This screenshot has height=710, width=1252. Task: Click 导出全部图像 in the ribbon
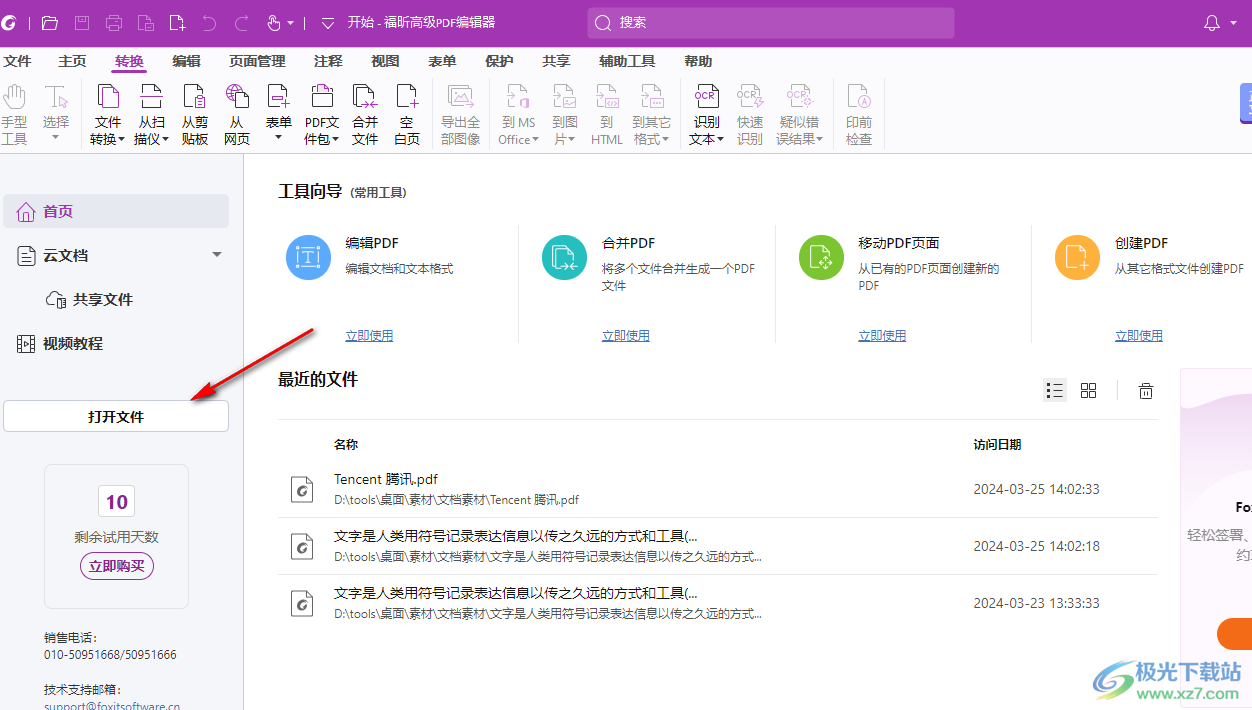pyautogui.click(x=460, y=115)
